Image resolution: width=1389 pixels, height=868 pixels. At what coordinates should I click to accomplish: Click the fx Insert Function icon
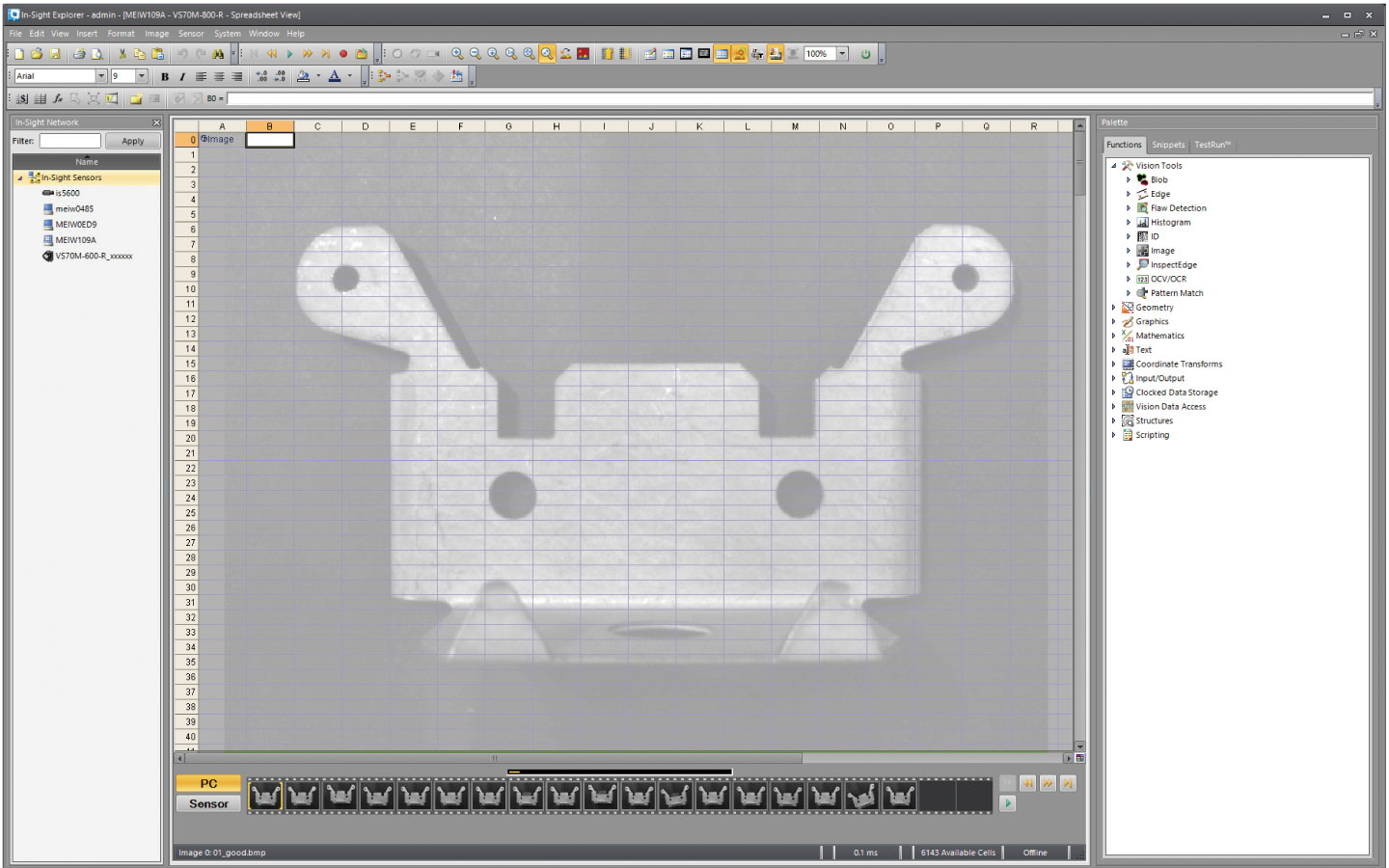58,98
